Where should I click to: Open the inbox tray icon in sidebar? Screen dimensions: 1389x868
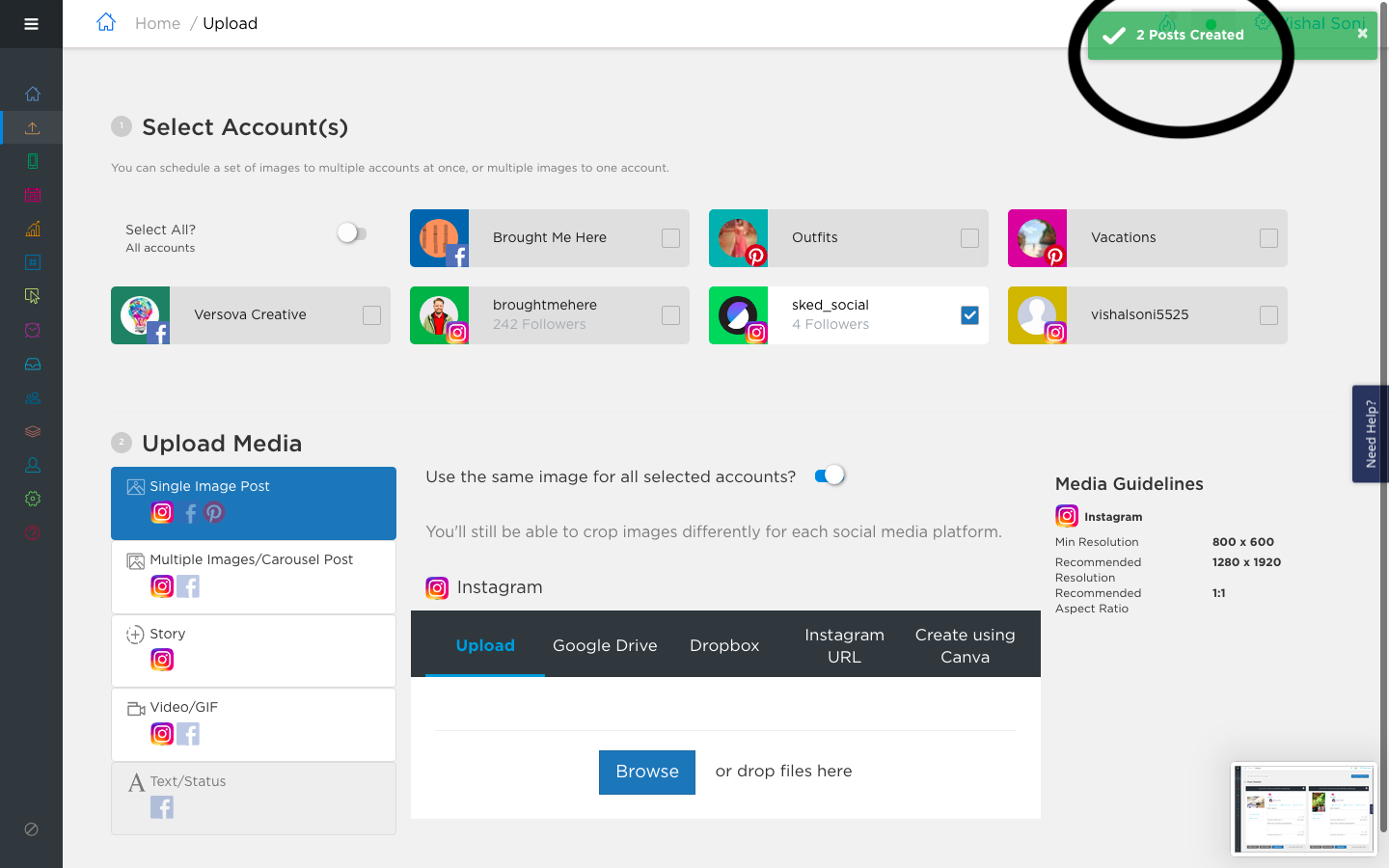coord(33,364)
